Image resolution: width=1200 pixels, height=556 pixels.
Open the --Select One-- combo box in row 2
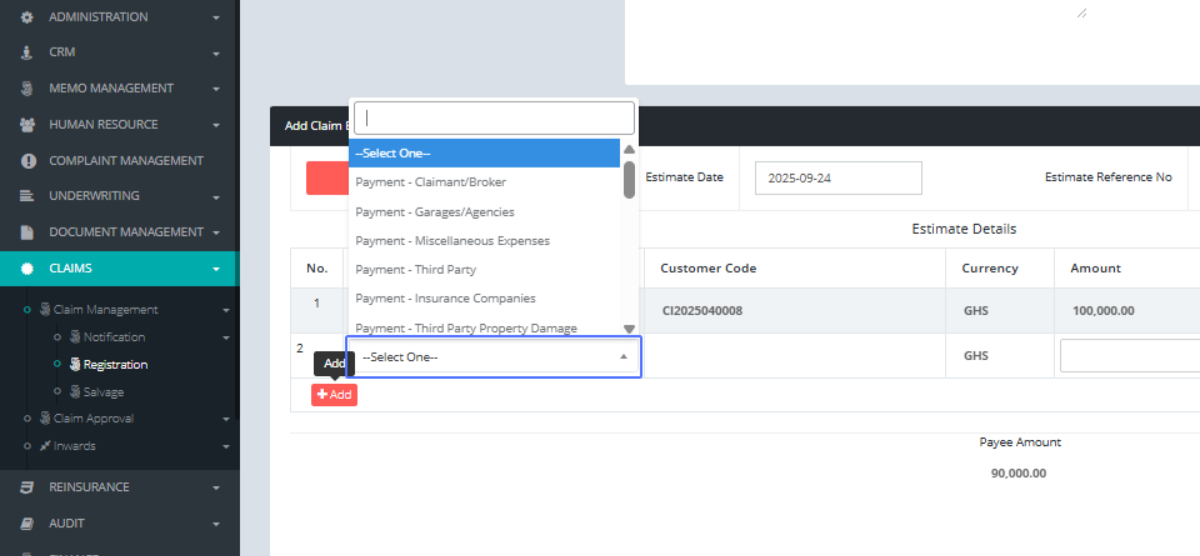tap(494, 357)
